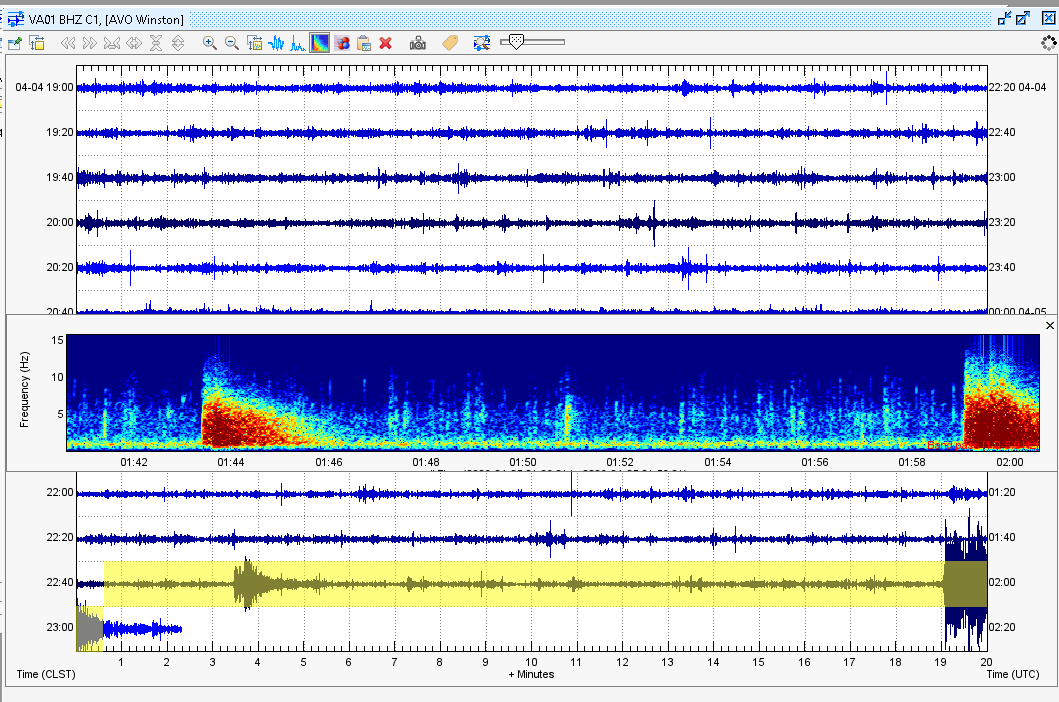Screen dimensions: 1059x702
Task: Maximize the helicorder frame with outward arrow
Action: [x=1023, y=18]
